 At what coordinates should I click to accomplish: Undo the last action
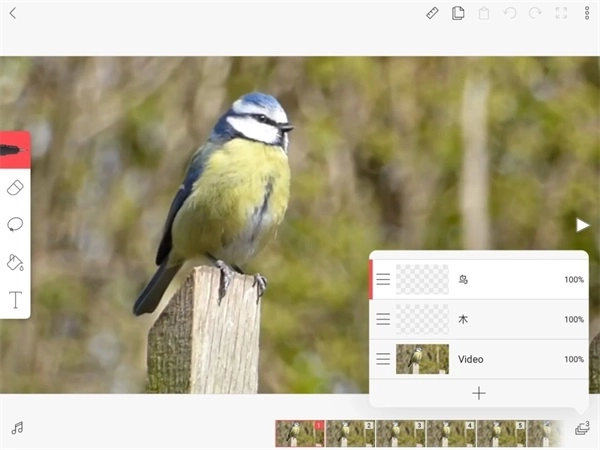click(510, 13)
